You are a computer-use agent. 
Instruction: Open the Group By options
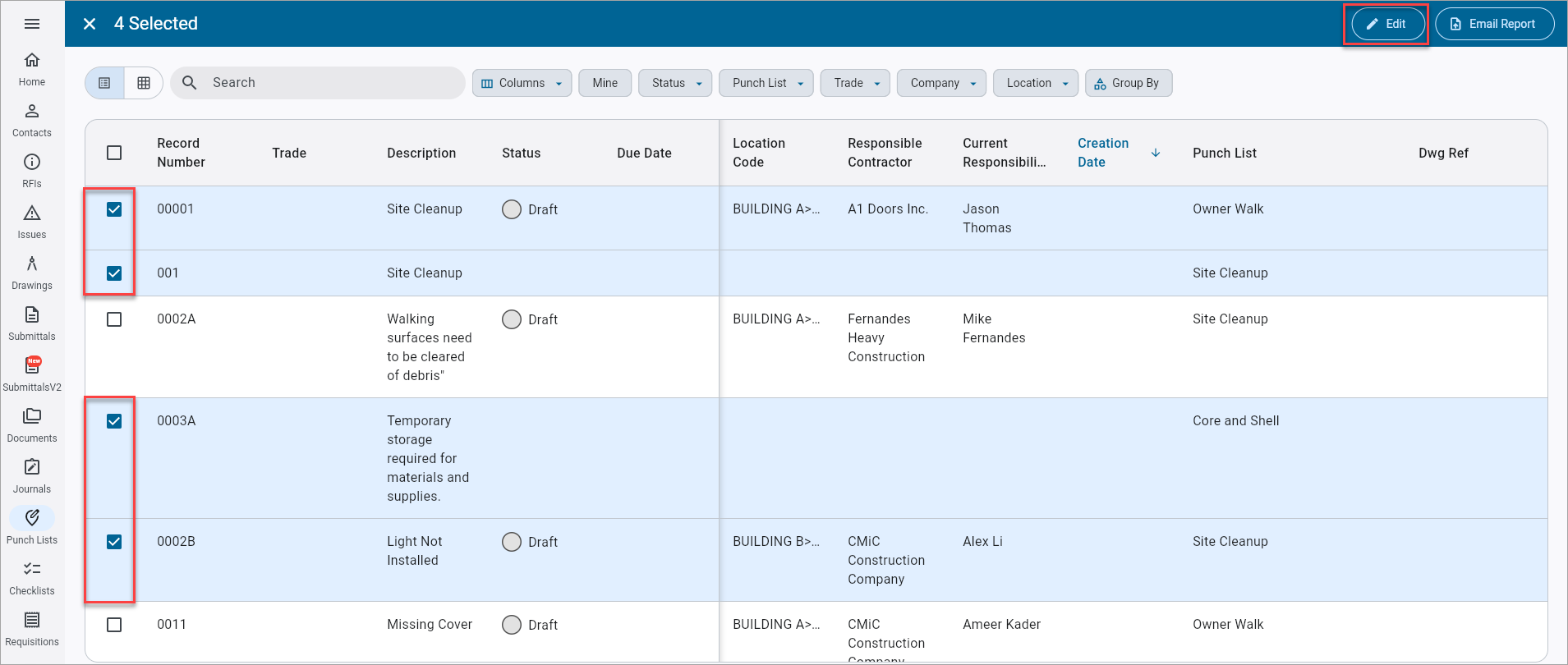1129,83
